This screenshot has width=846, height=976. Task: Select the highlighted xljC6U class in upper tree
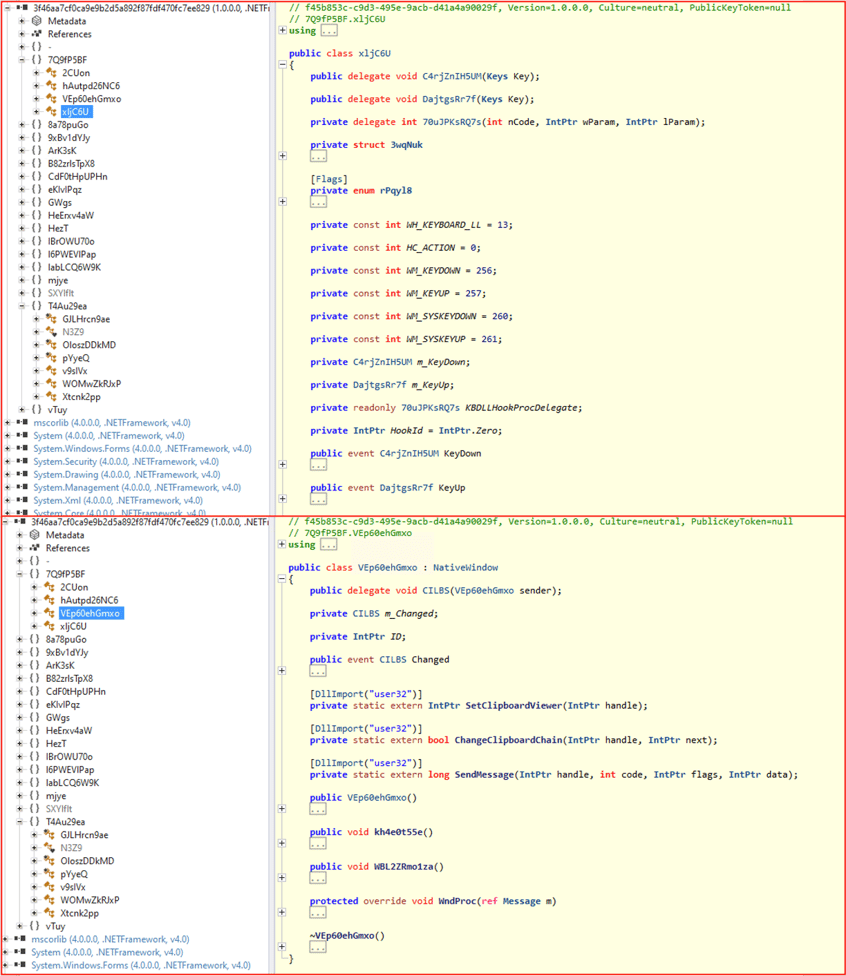coord(76,111)
